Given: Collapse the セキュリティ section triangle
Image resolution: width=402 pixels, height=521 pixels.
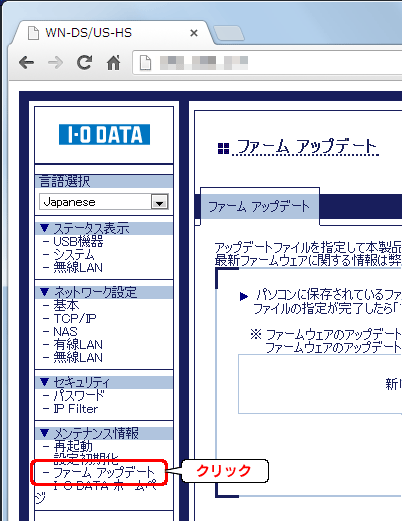Looking at the screenshot, I should 45,382.
